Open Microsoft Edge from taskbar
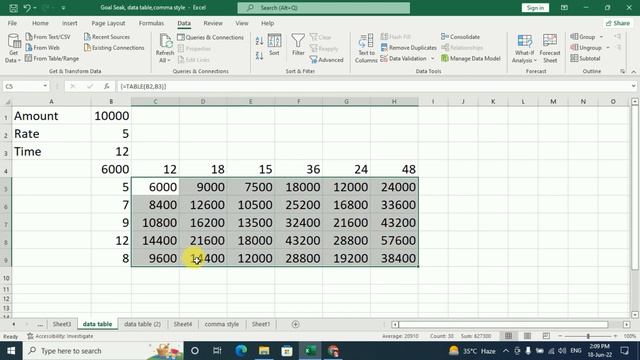This screenshot has width=640, height=360. pos(241,351)
